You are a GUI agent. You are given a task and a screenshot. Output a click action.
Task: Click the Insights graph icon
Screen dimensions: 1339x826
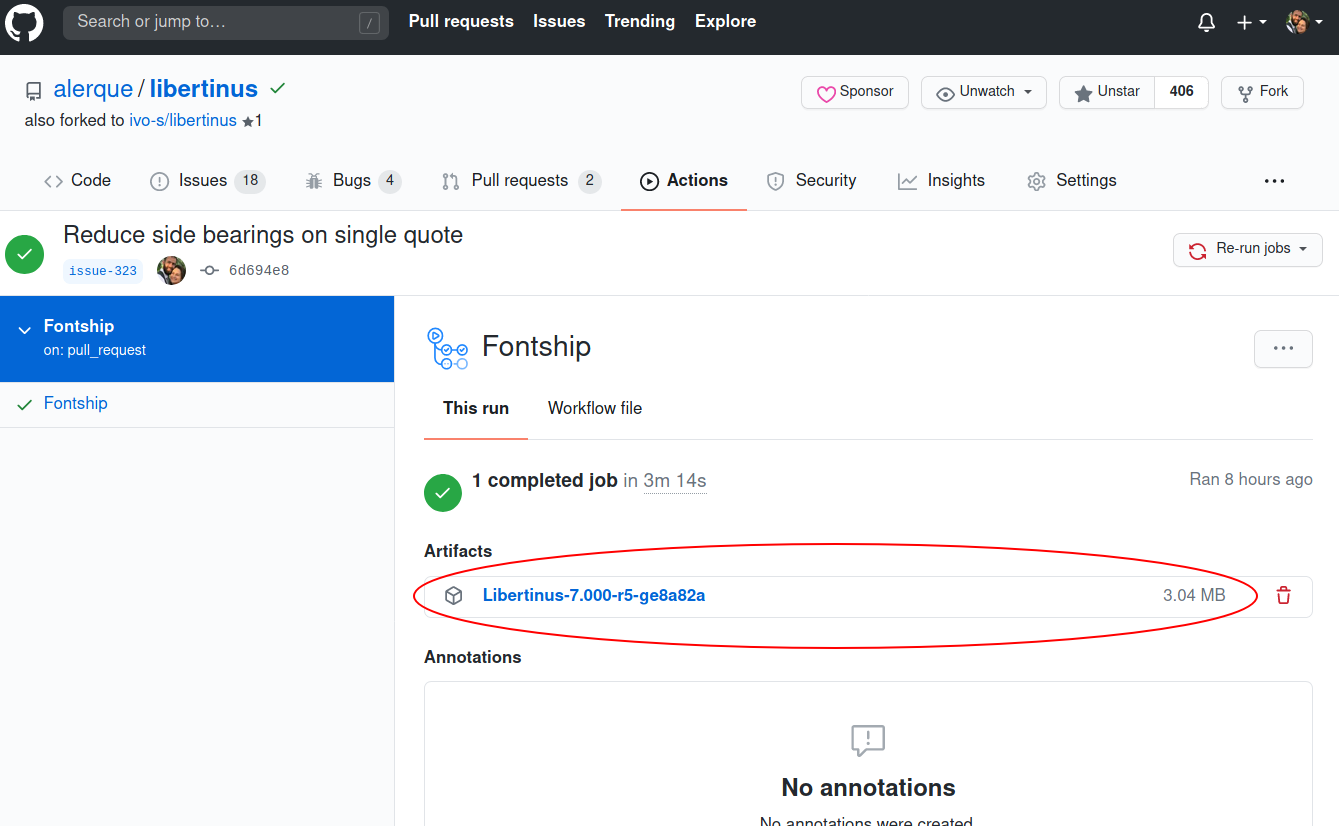[x=907, y=182]
